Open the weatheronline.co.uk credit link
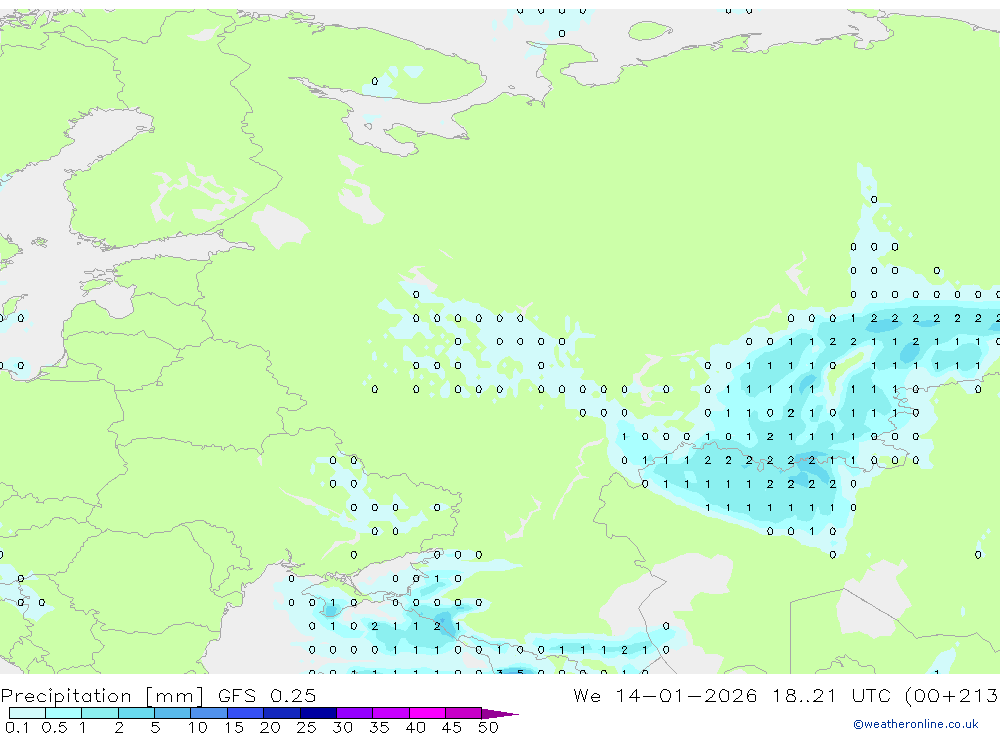Viewport: 1000px width, 733px height. click(x=915, y=724)
